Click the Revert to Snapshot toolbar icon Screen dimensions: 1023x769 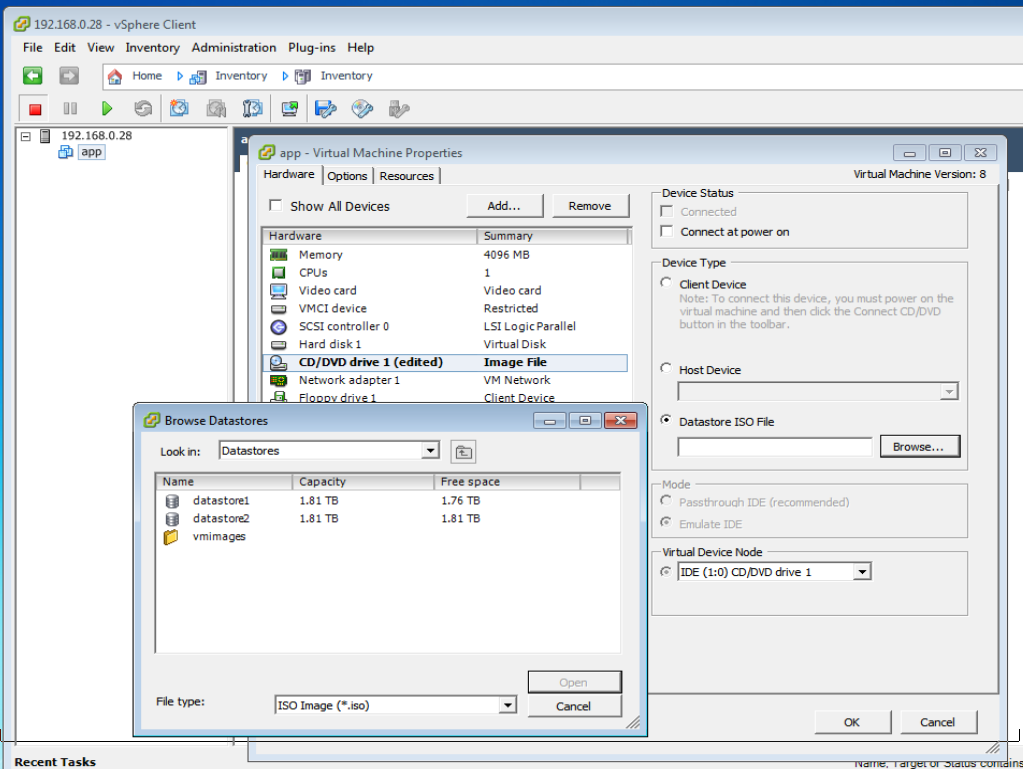coord(216,108)
